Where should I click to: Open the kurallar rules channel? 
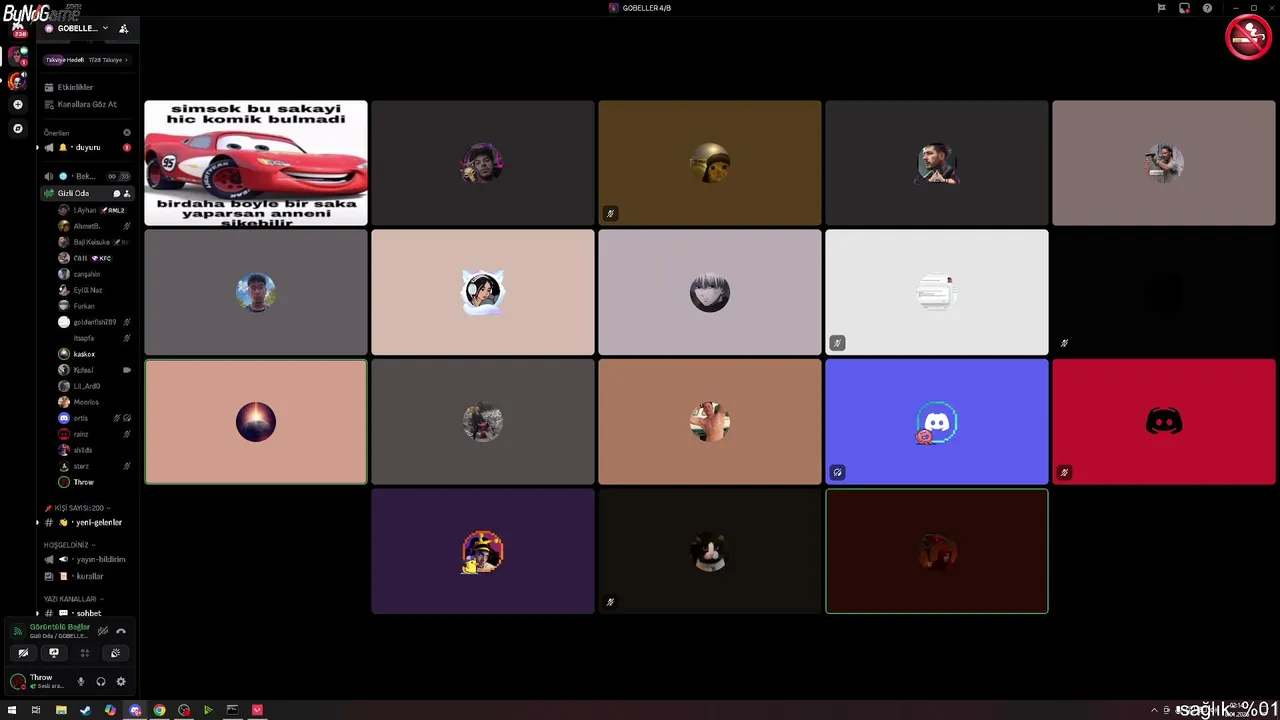point(88,576)
